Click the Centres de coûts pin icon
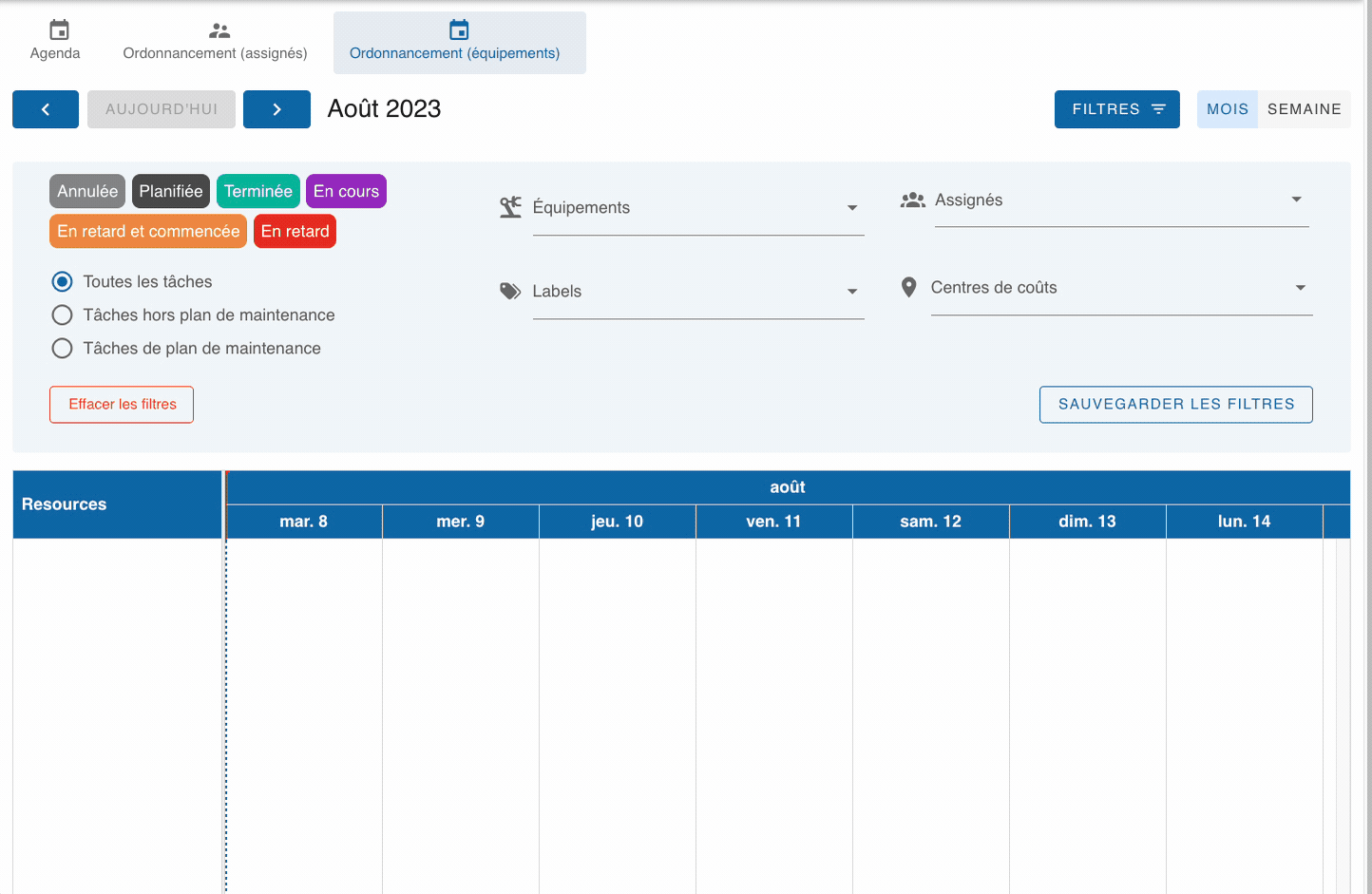1372x894 pixels. click(x=909, y=287)
